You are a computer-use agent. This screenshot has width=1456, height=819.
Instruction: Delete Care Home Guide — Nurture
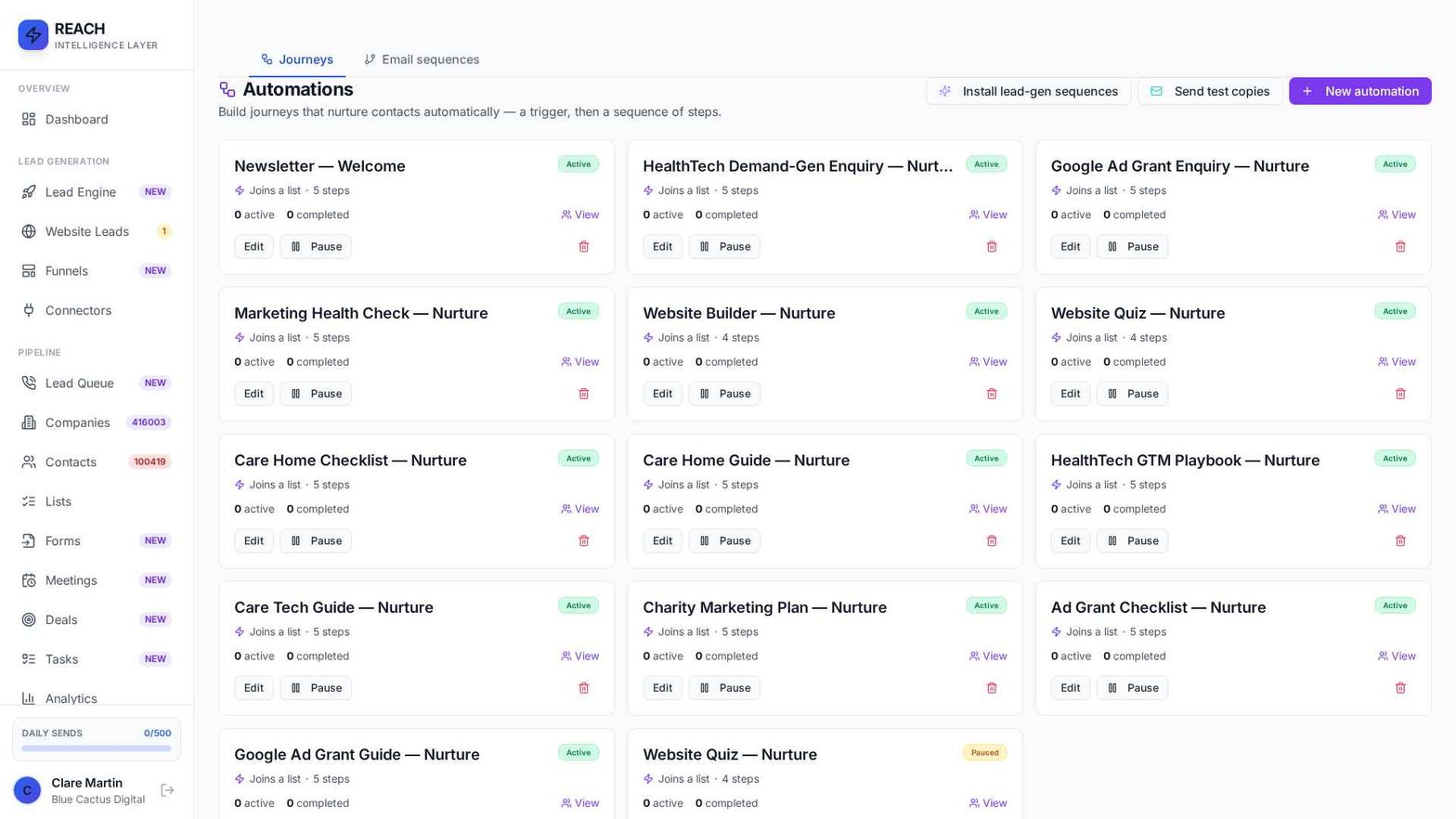point(992,541)
